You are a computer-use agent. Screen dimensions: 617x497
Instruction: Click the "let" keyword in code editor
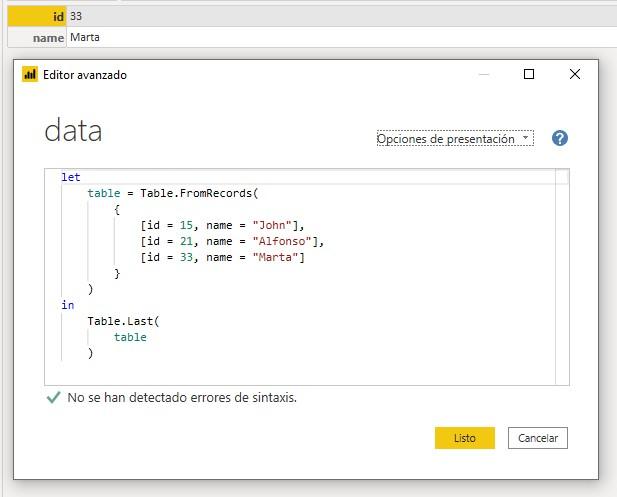click(x=70, y=177)
